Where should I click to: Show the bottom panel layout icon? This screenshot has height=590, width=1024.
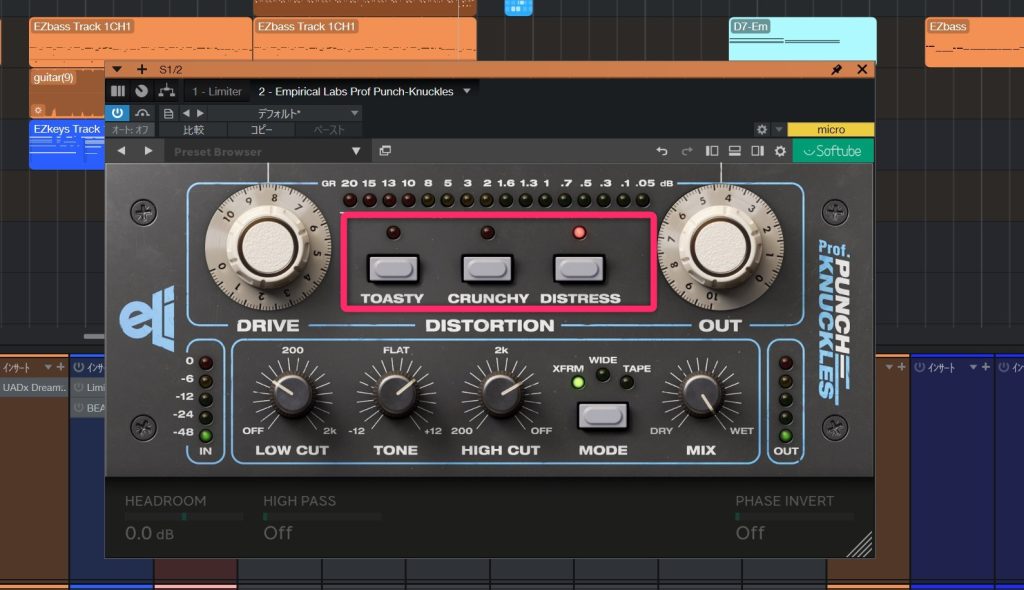734,151
